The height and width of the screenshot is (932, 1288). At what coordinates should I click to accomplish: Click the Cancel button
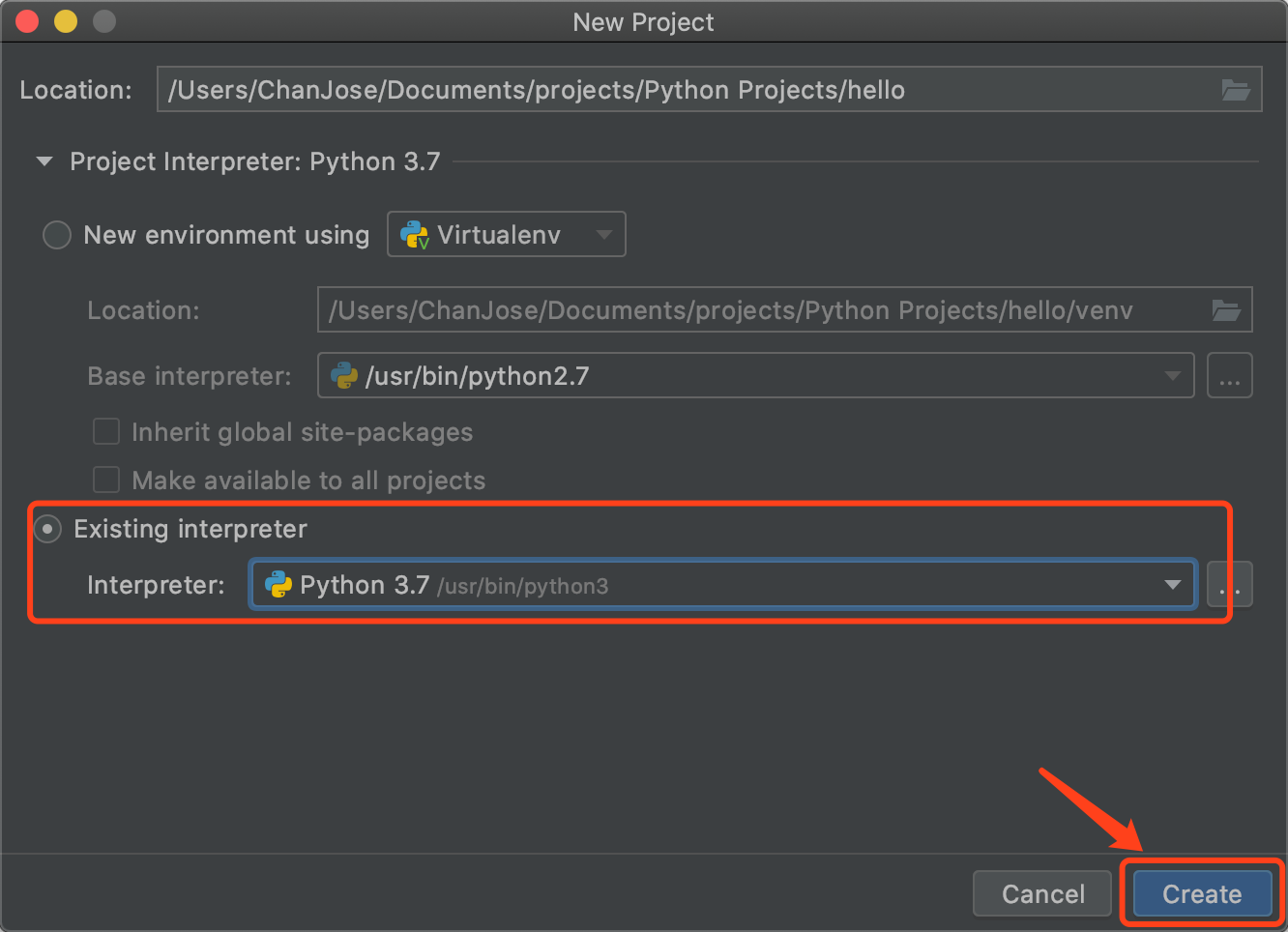[x=1043, y=894]
